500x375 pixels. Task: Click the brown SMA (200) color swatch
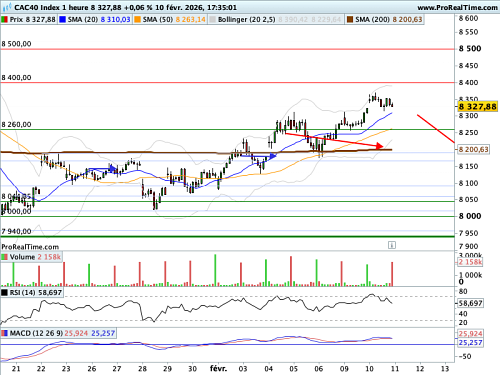350,20
